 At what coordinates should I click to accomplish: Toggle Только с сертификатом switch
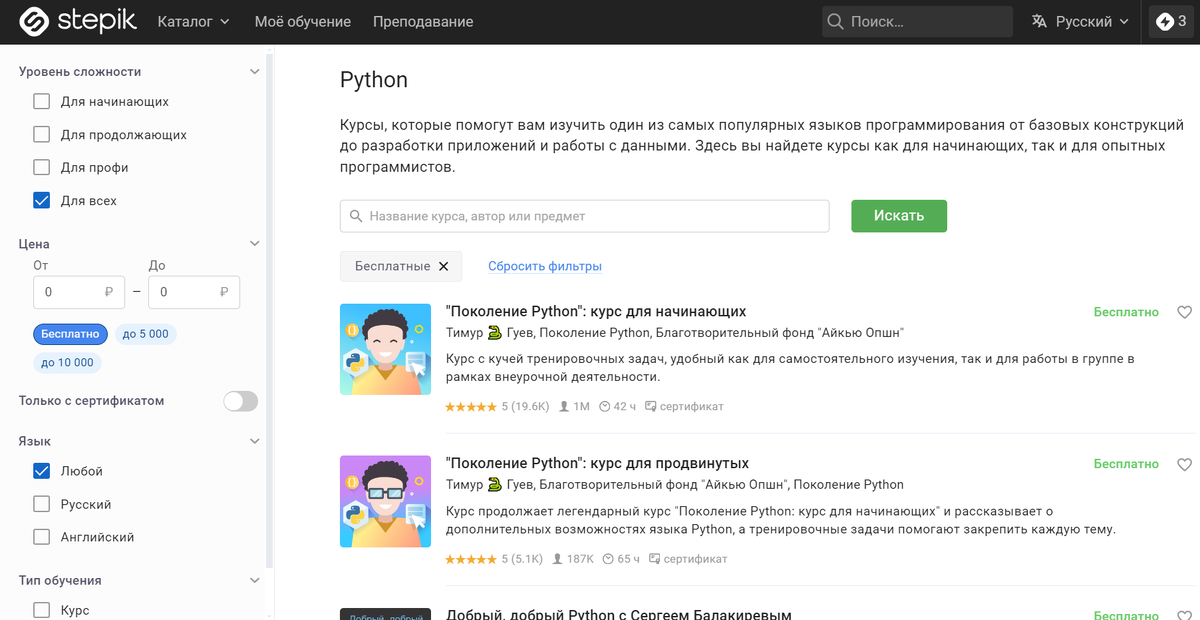240,401
